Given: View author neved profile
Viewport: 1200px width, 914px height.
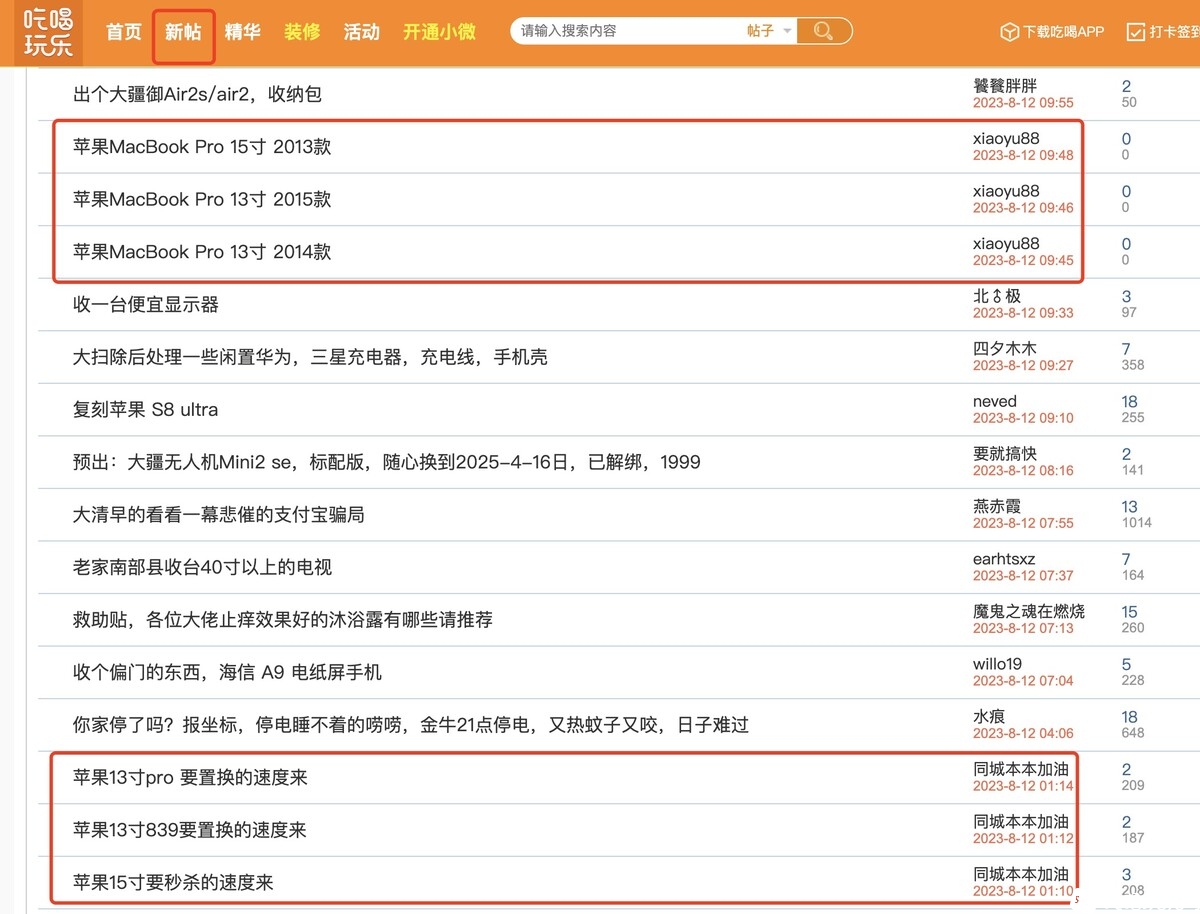Looking at the screenshot, I should 995,401.
